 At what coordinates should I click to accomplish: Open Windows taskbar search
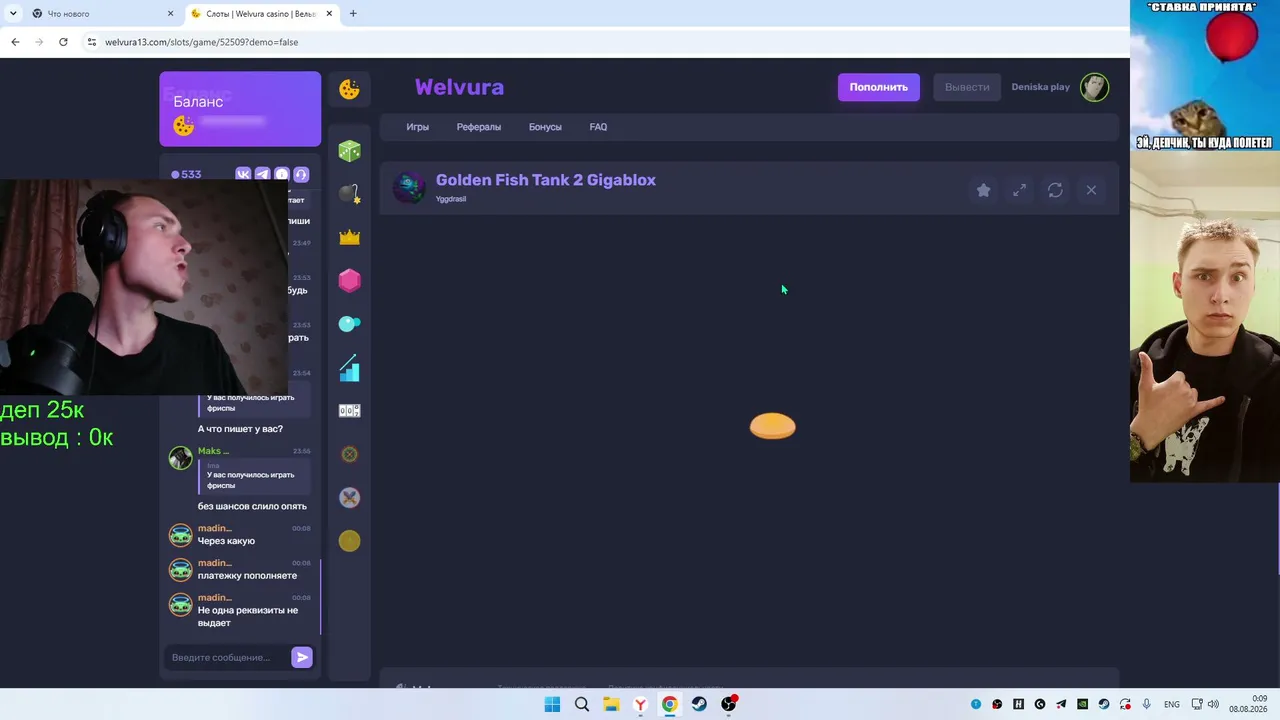click(x=581, y=705)
